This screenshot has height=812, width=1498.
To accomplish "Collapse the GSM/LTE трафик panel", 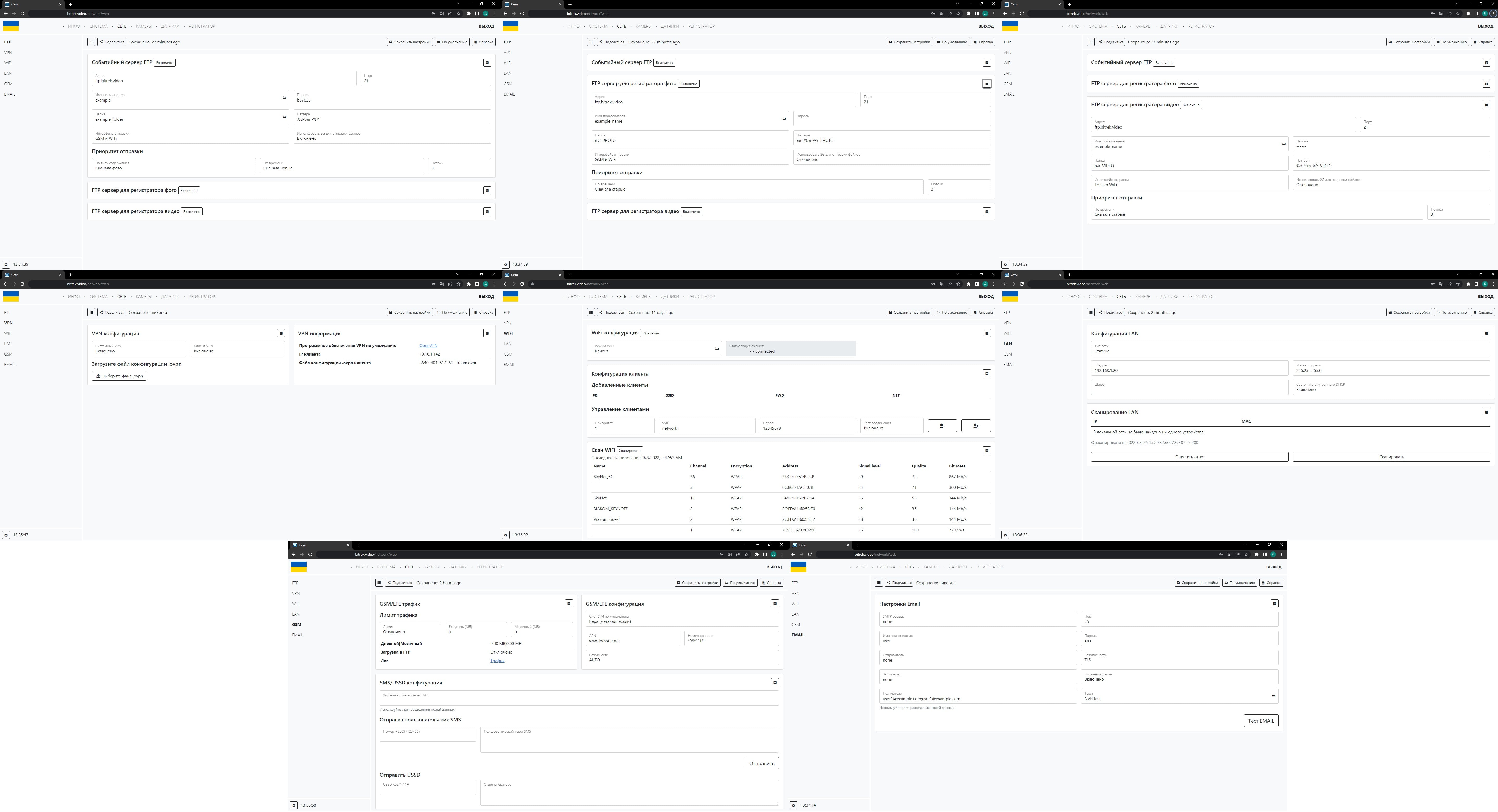I will (569, 604).
